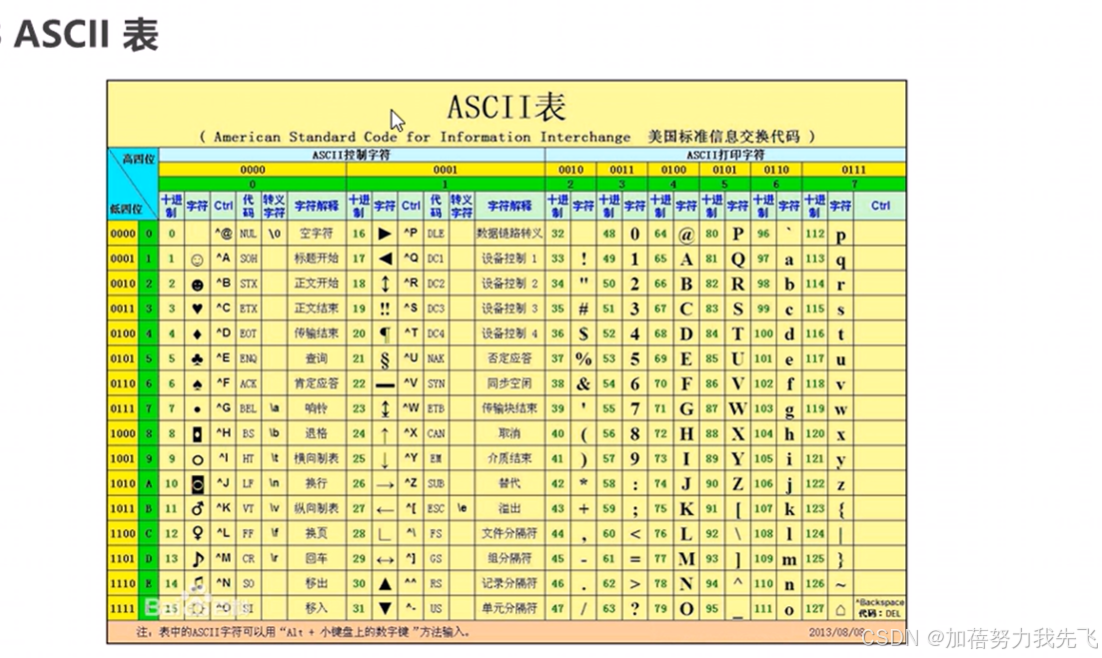Select the '退格' cell

pos(316,434)
